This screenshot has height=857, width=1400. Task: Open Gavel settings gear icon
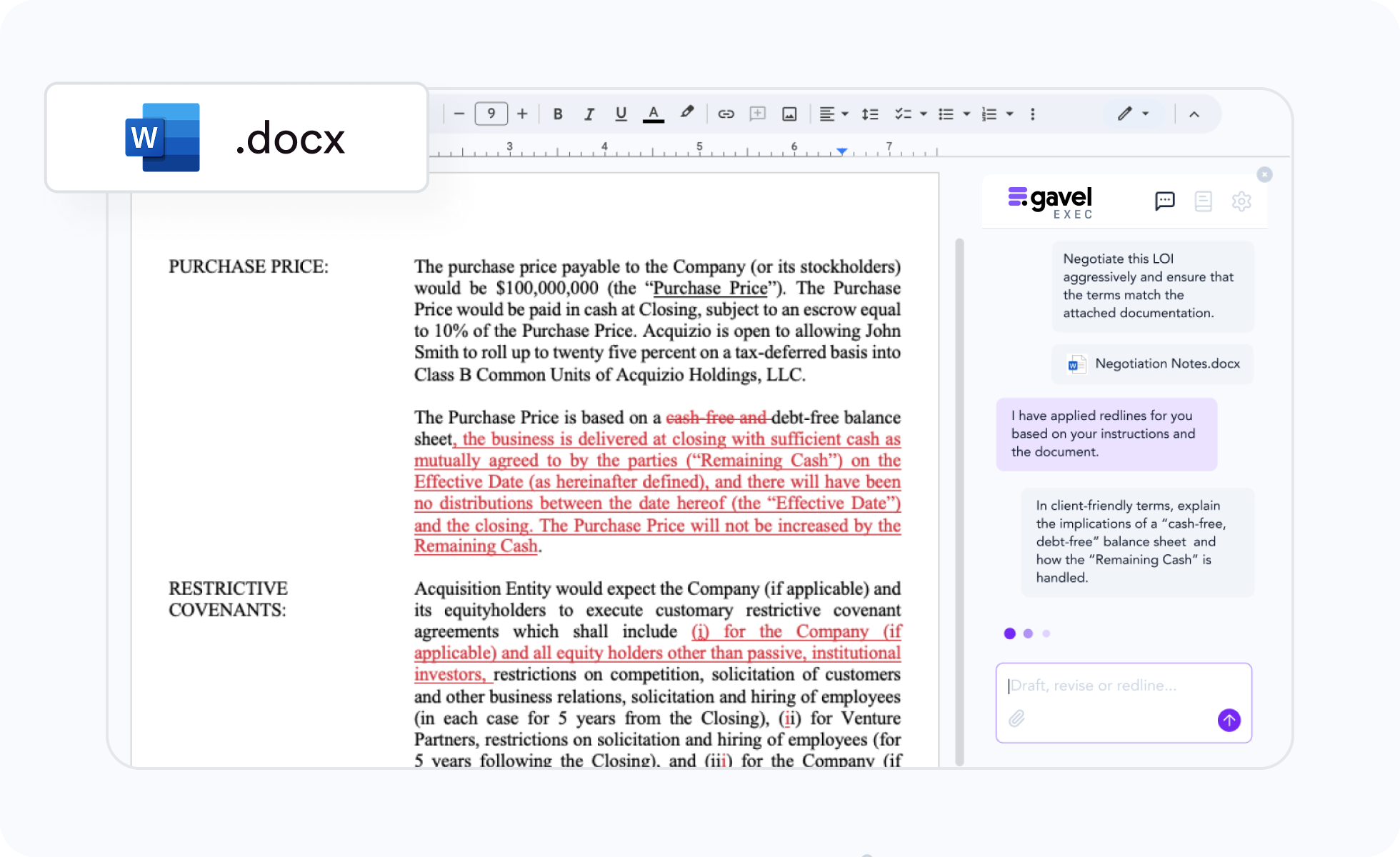point(1242,201)
